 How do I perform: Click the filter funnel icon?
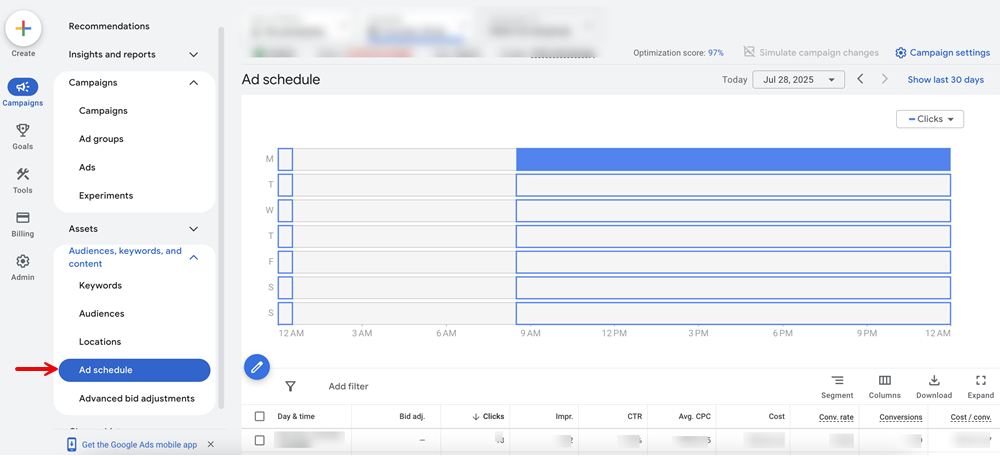290,386
